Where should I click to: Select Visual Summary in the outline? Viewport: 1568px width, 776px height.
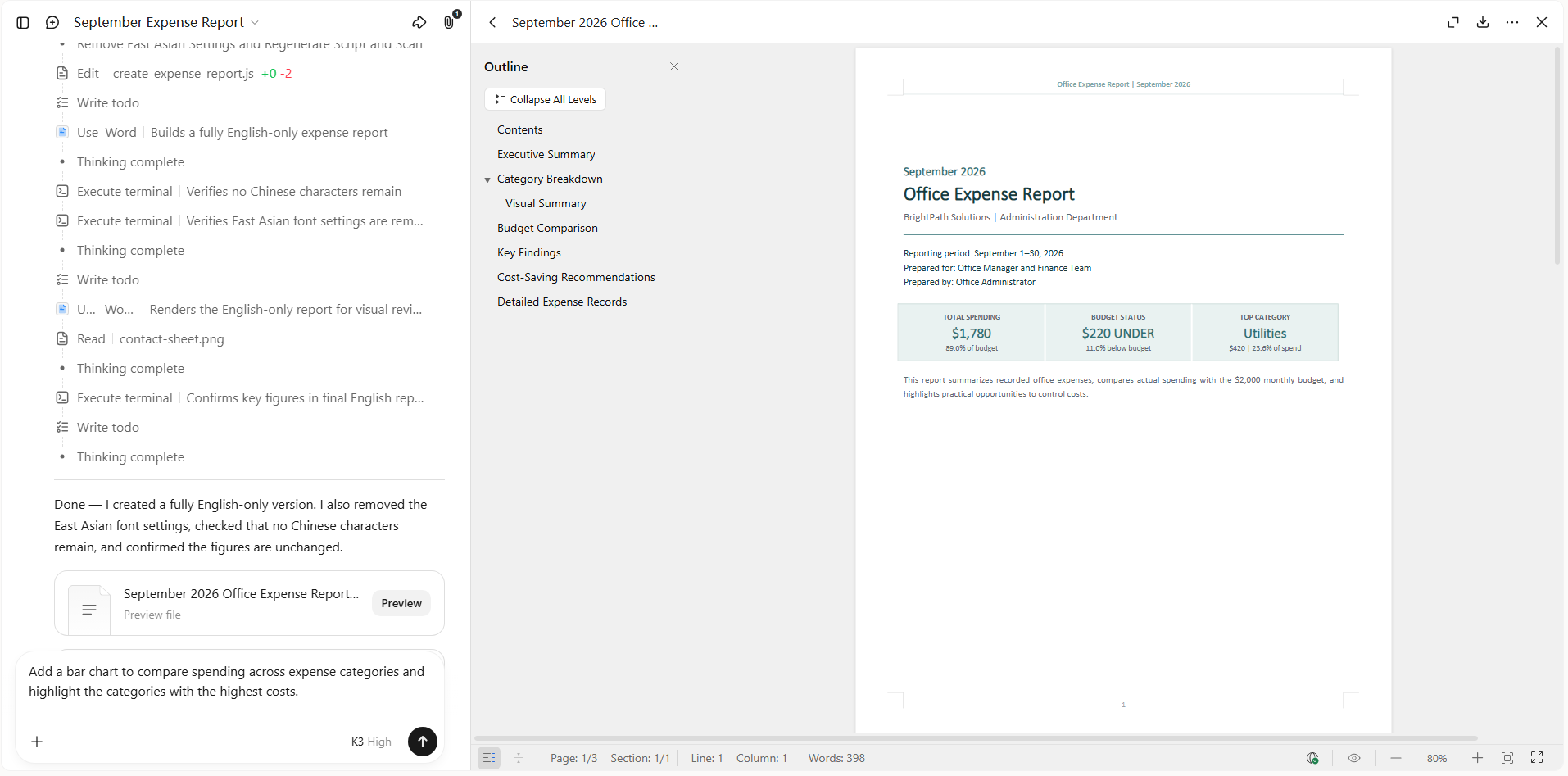coord(546,203)
